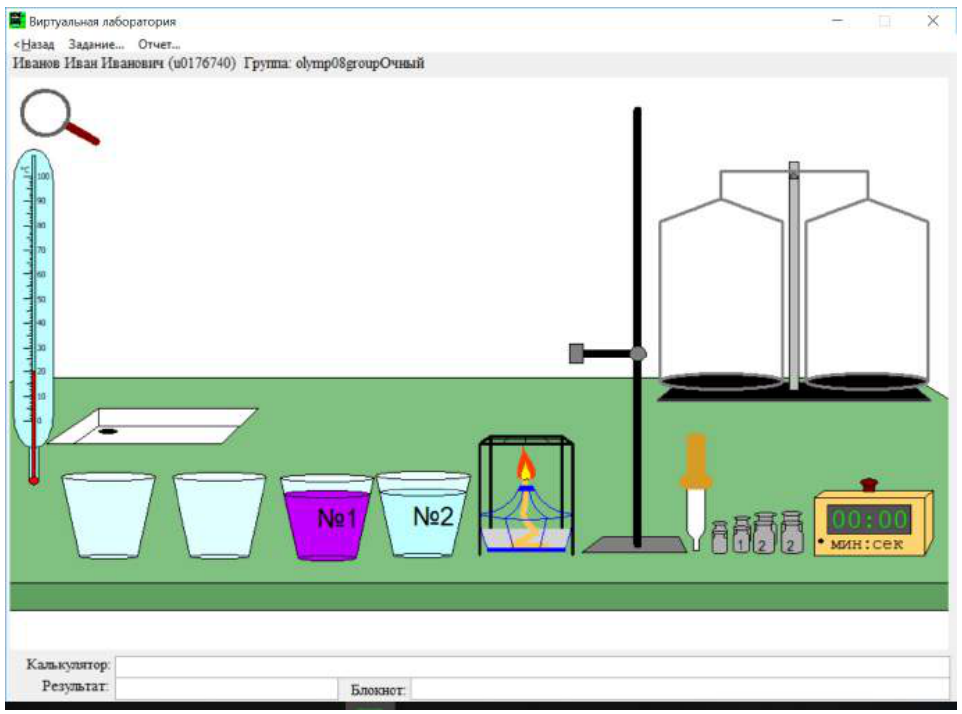The image size is (962, 714).
Task: Focus the Блокнот notes field
Action: pos(680,688)
